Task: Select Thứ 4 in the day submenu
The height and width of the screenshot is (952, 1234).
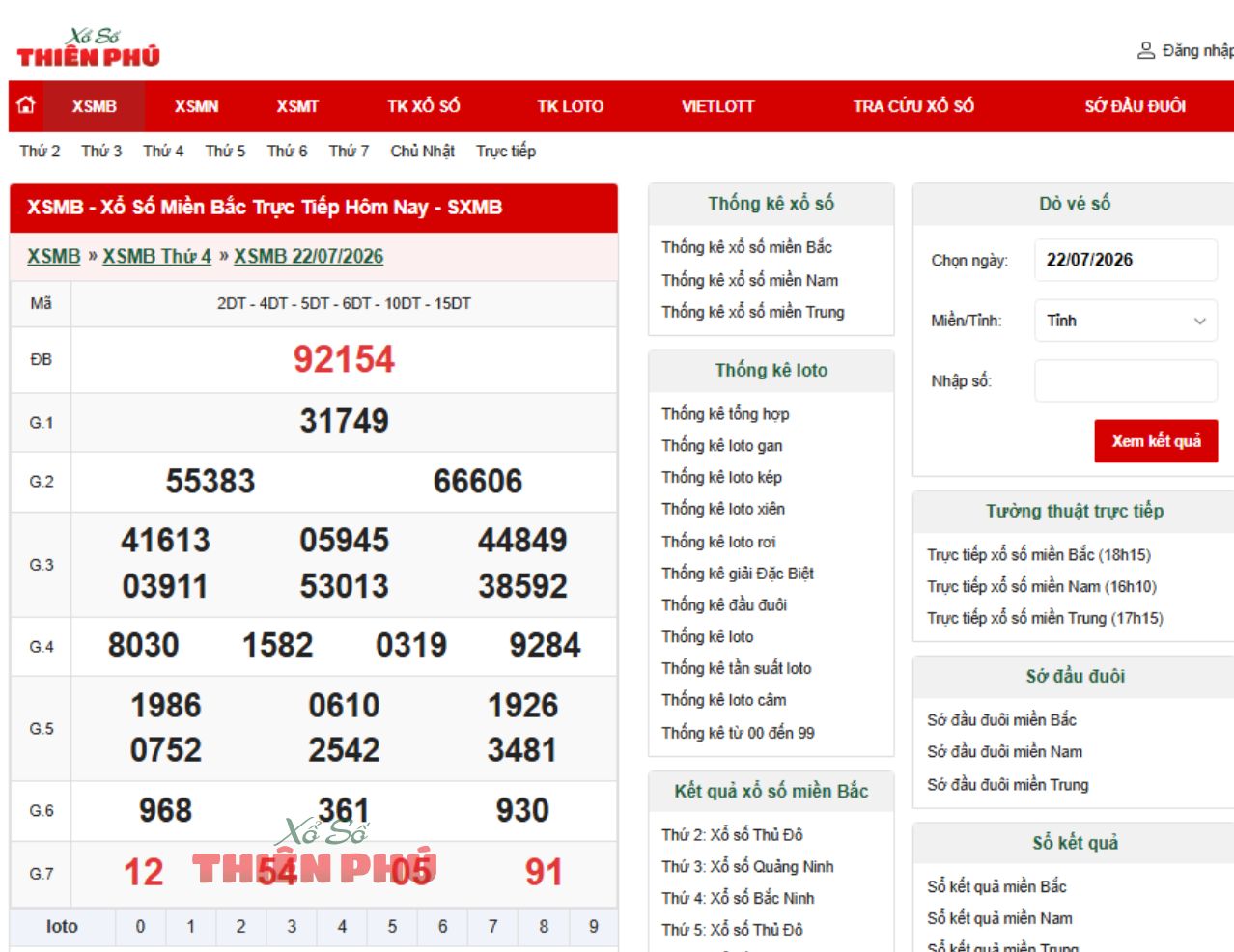Action: tap(163, 151)
